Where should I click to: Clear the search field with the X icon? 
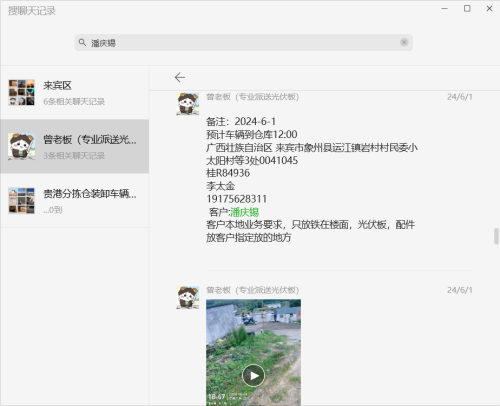[404, 42]
